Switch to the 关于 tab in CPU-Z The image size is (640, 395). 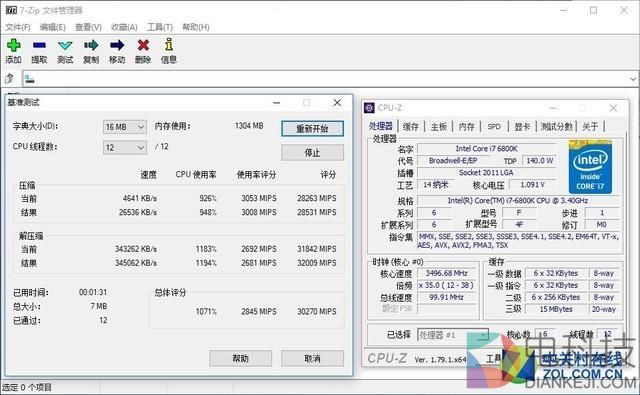point(590,126)
